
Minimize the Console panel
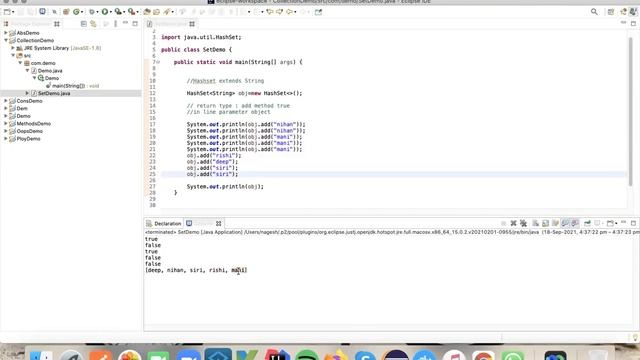point(623,222)
